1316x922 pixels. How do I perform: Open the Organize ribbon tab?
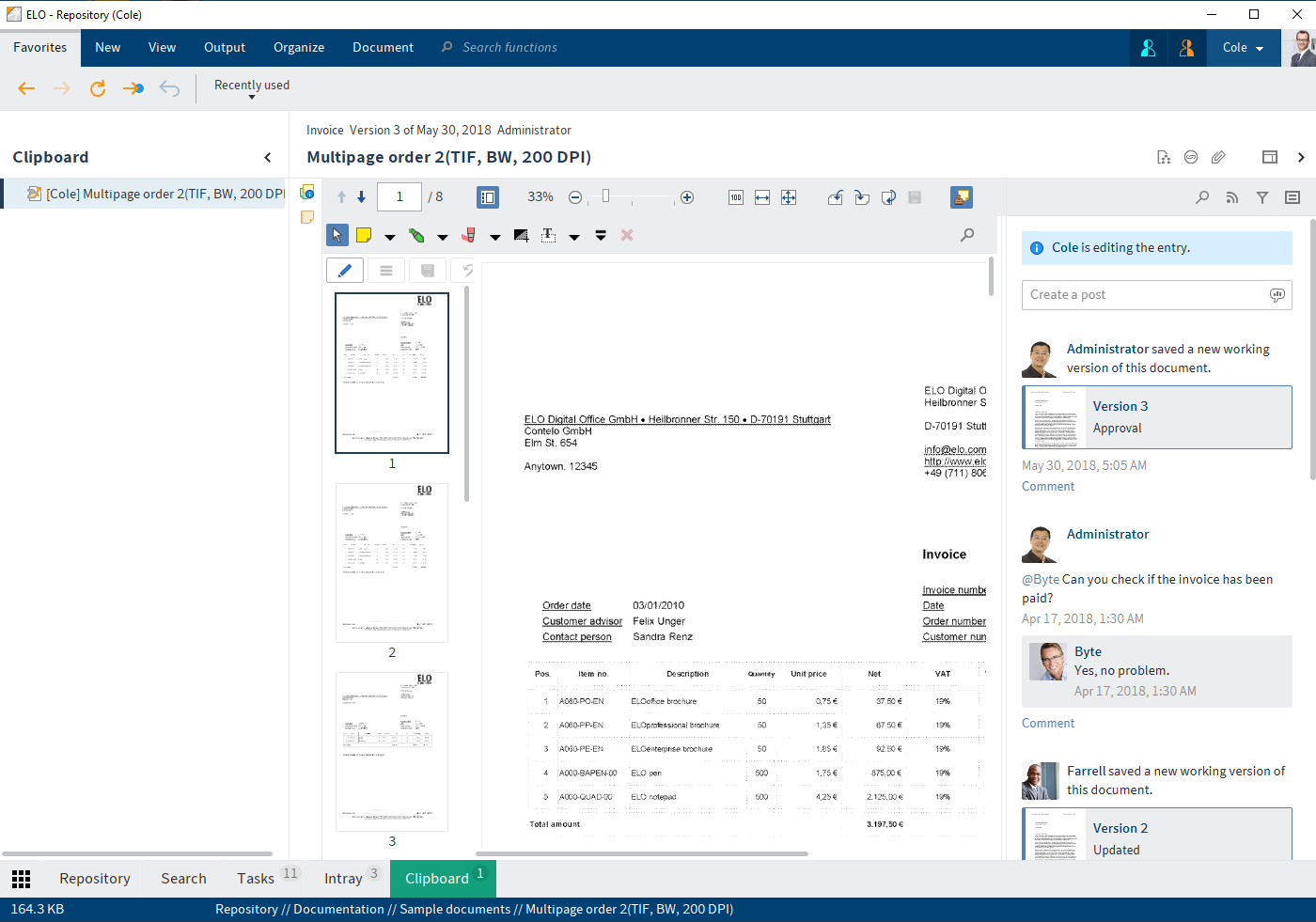299,48
